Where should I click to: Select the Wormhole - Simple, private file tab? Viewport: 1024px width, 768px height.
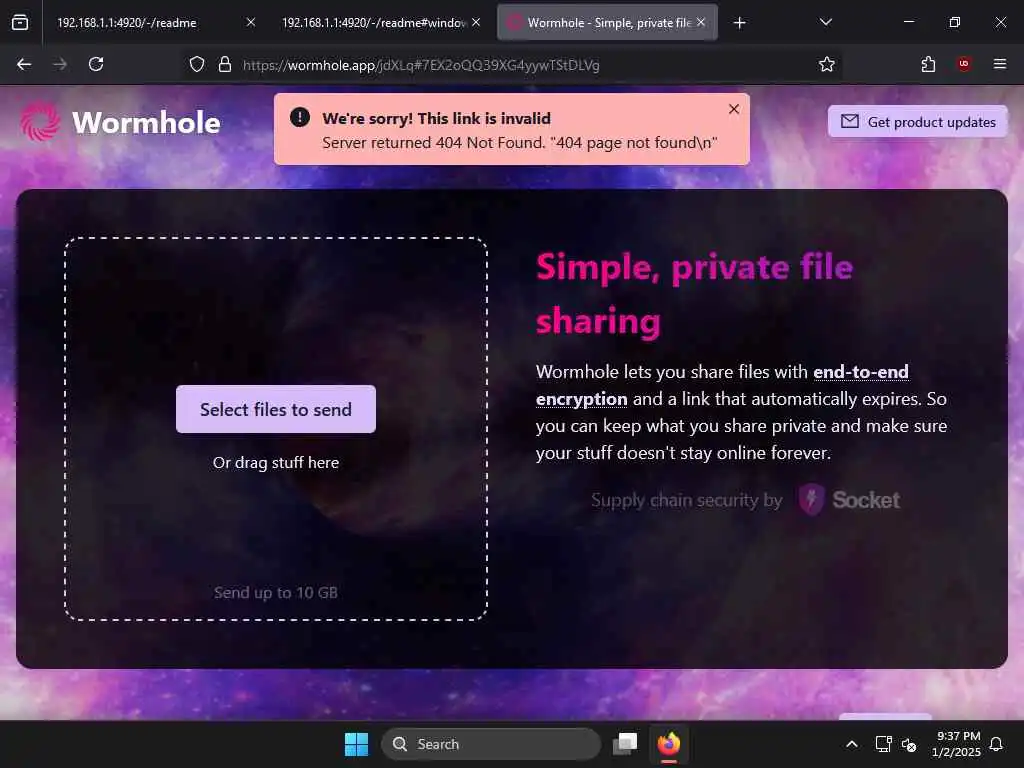click(x=607, y=22)
